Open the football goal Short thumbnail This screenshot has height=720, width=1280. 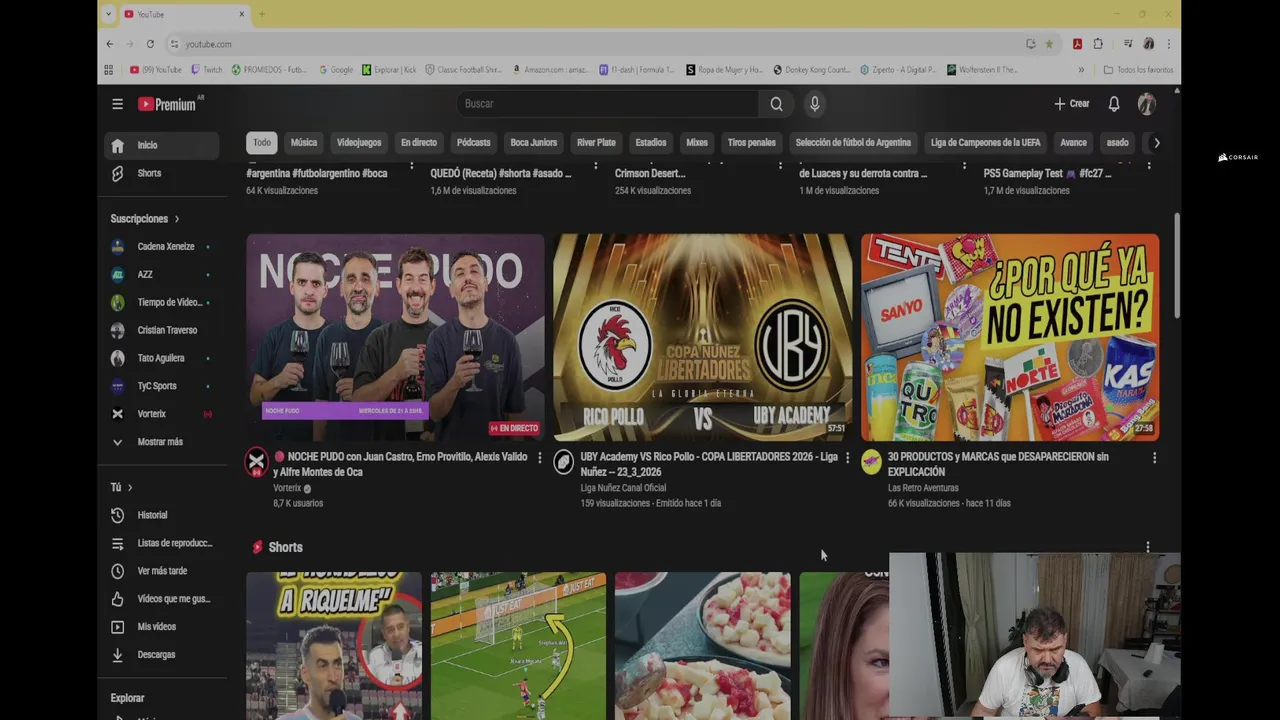pos(518,646)
